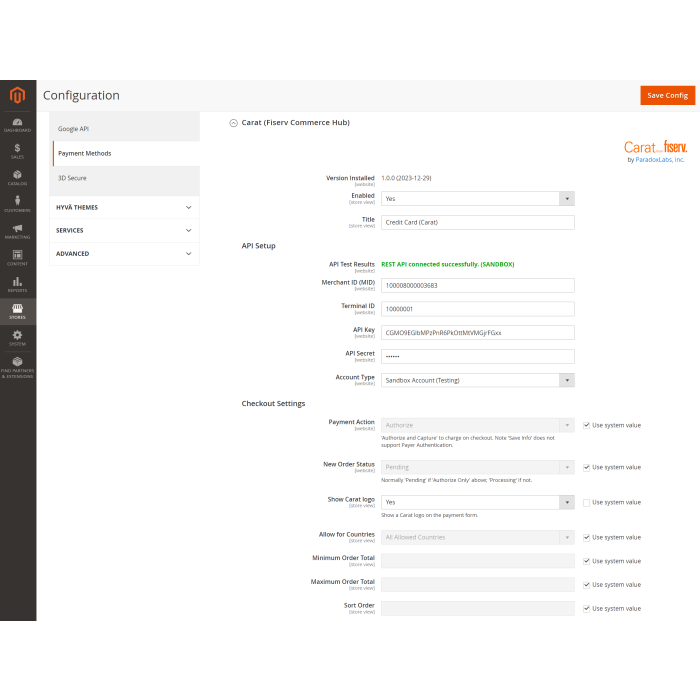
Task: Open the Enabled dropdown
Action: point(478,199)
